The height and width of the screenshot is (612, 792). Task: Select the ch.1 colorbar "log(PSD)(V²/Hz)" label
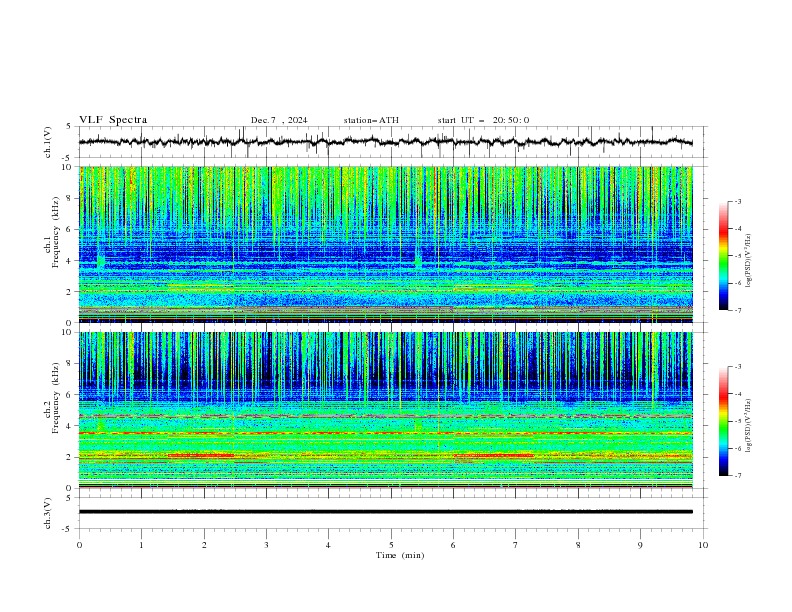(748, 261)
